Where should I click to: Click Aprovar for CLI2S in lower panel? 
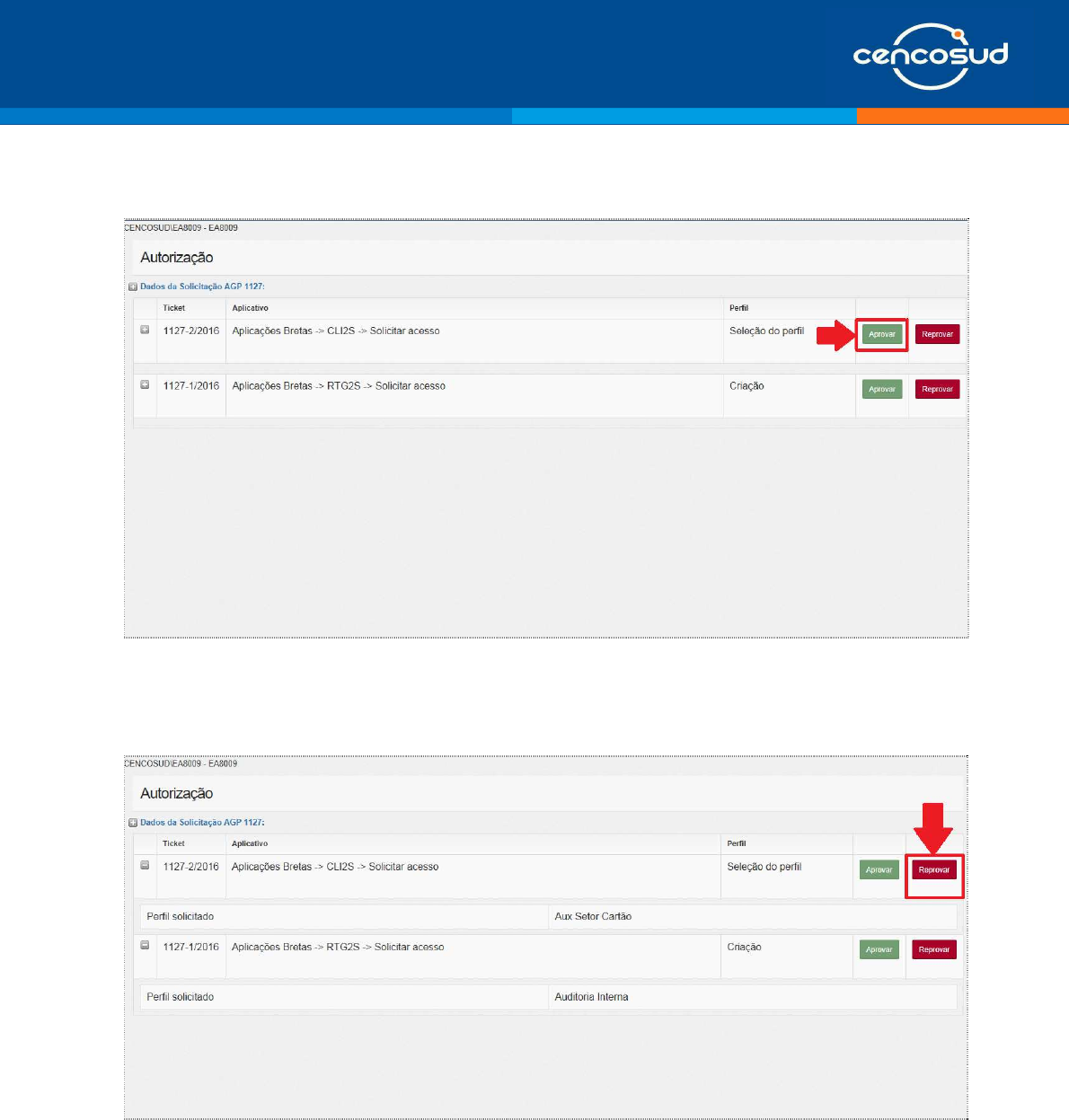[879, 869]
